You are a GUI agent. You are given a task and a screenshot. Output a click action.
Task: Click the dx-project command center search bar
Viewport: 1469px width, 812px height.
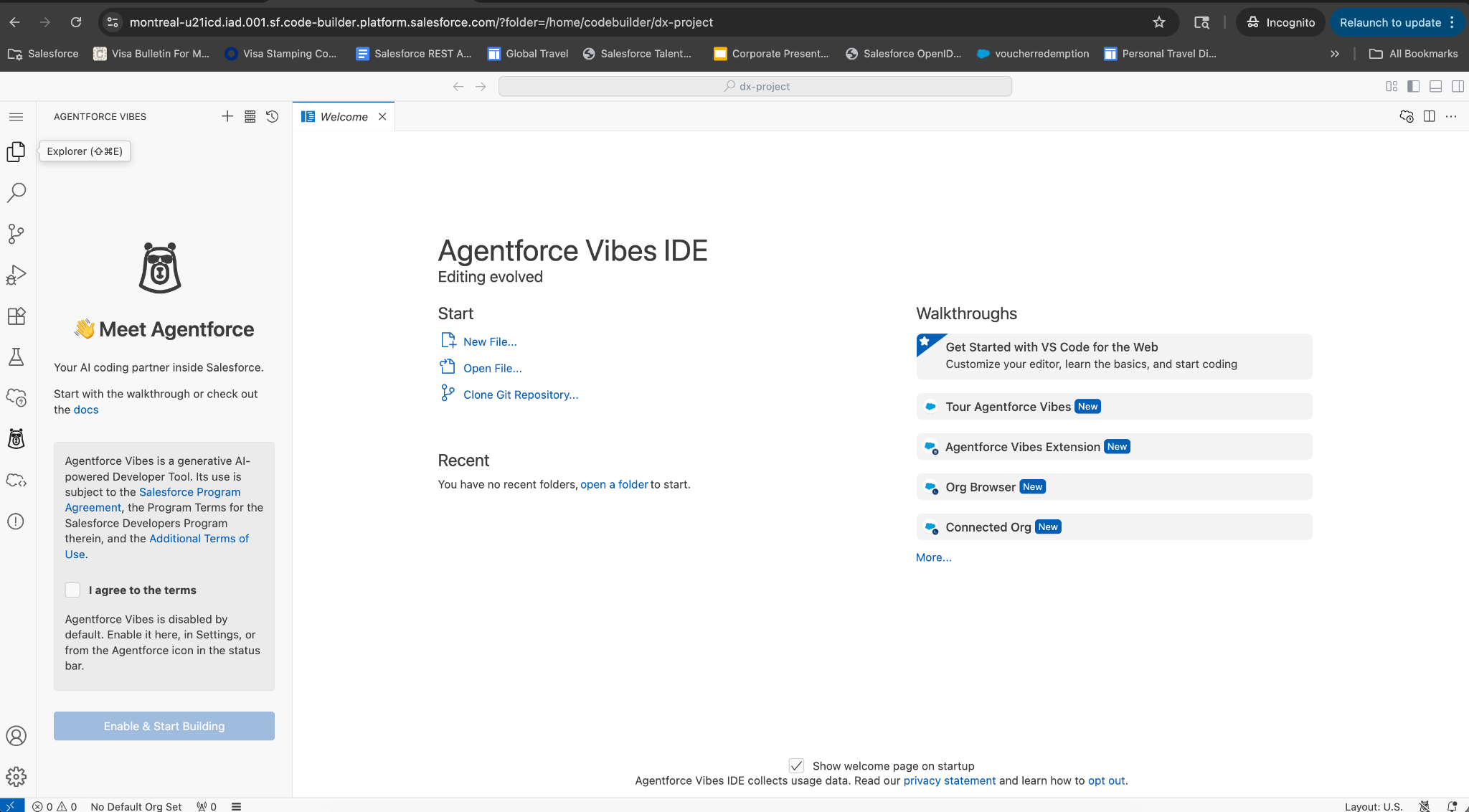[x=755, y=85]
